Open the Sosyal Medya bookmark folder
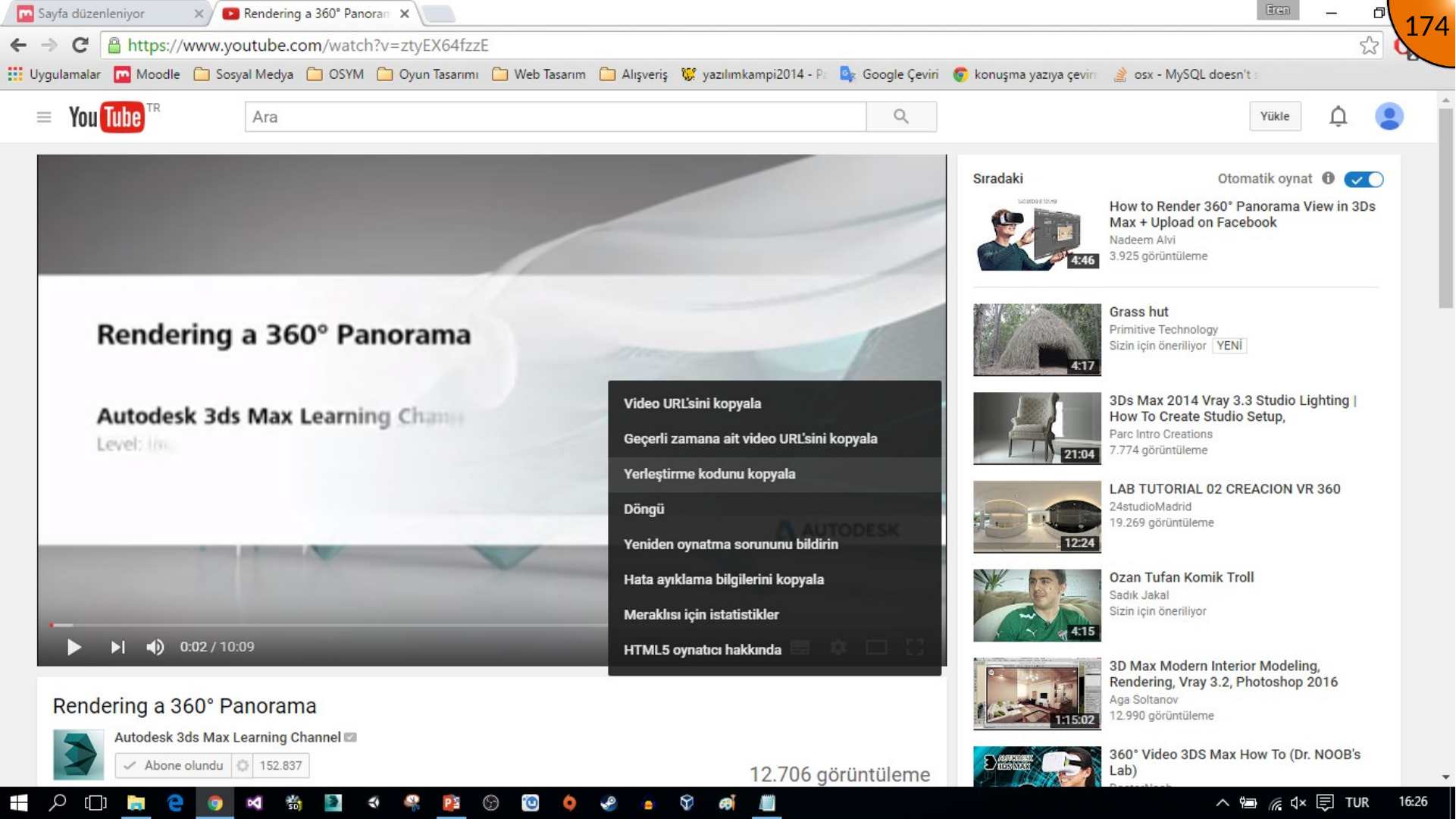The width and height of the screenshot is (1456, 819). [244, 74]
